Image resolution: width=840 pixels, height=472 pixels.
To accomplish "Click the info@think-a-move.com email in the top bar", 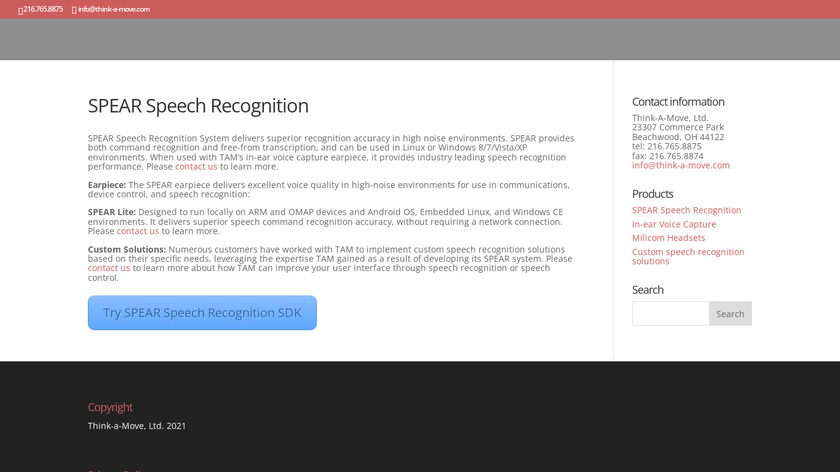I will [114, 9].
